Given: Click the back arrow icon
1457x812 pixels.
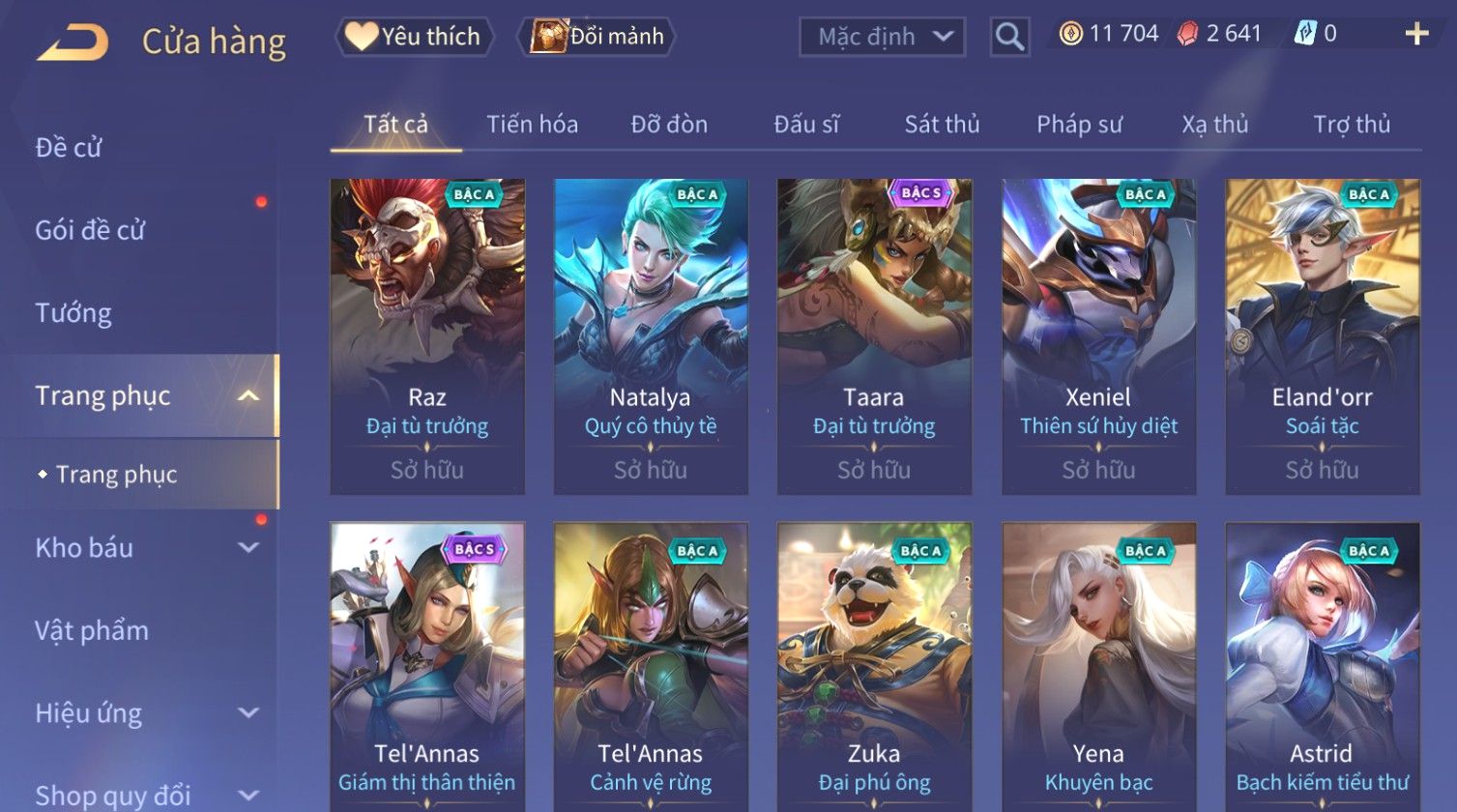Looking at the screenshot, I should [73, 42].
